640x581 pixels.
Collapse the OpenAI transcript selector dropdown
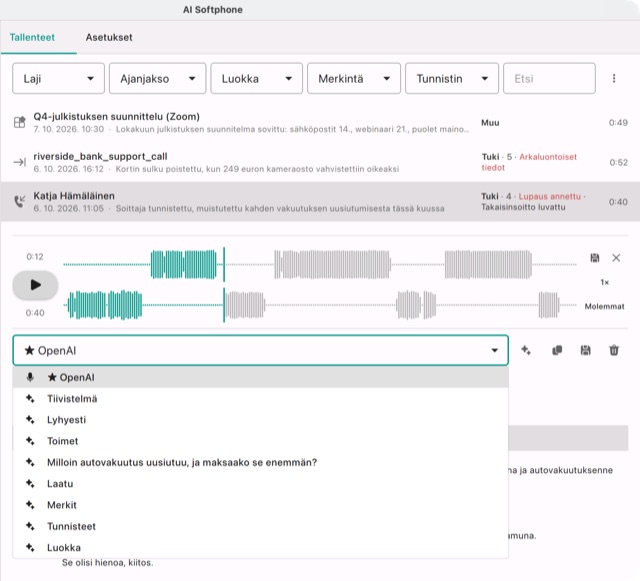point(260,350)
